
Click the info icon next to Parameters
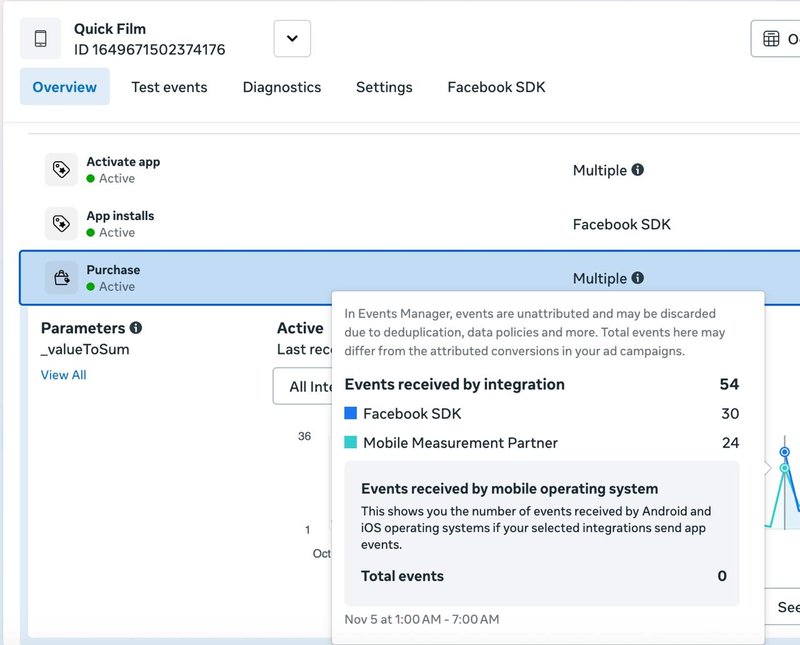pyautogui.click(x=137, y=327)
